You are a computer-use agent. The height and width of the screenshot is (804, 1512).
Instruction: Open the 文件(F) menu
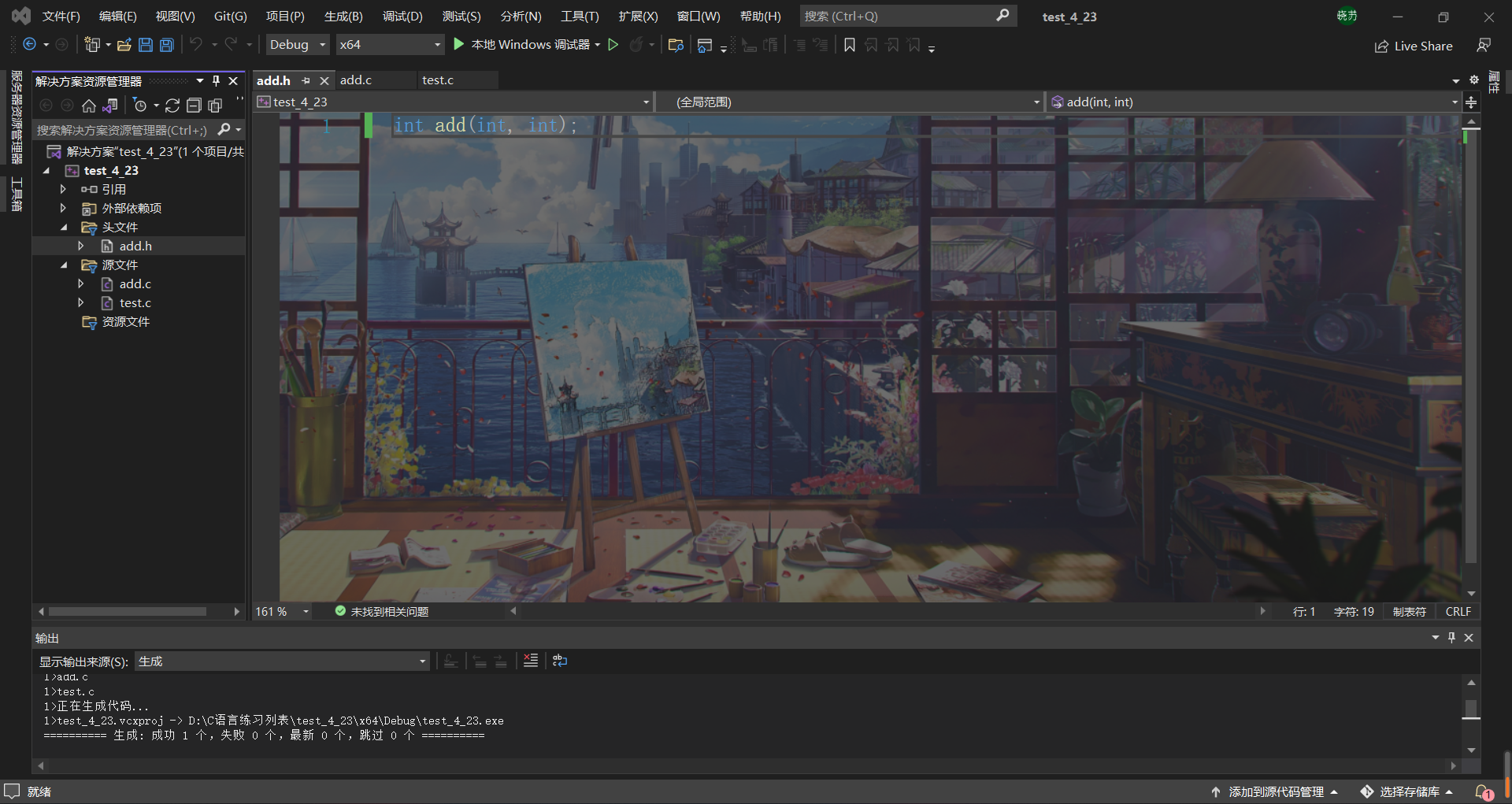click(x=61, y=17)
